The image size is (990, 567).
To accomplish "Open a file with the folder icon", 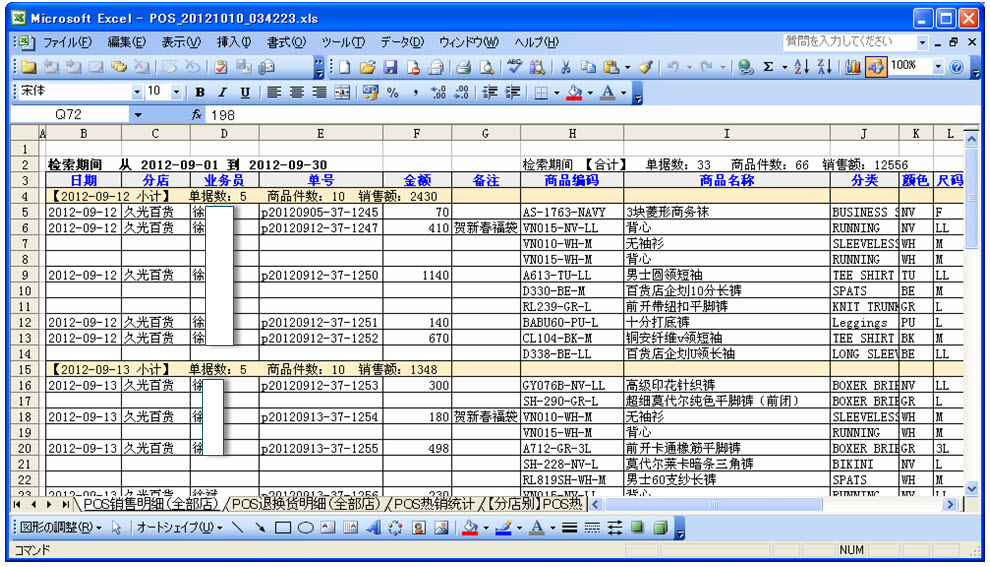I will pyautogui.click(x=367, y=67).
